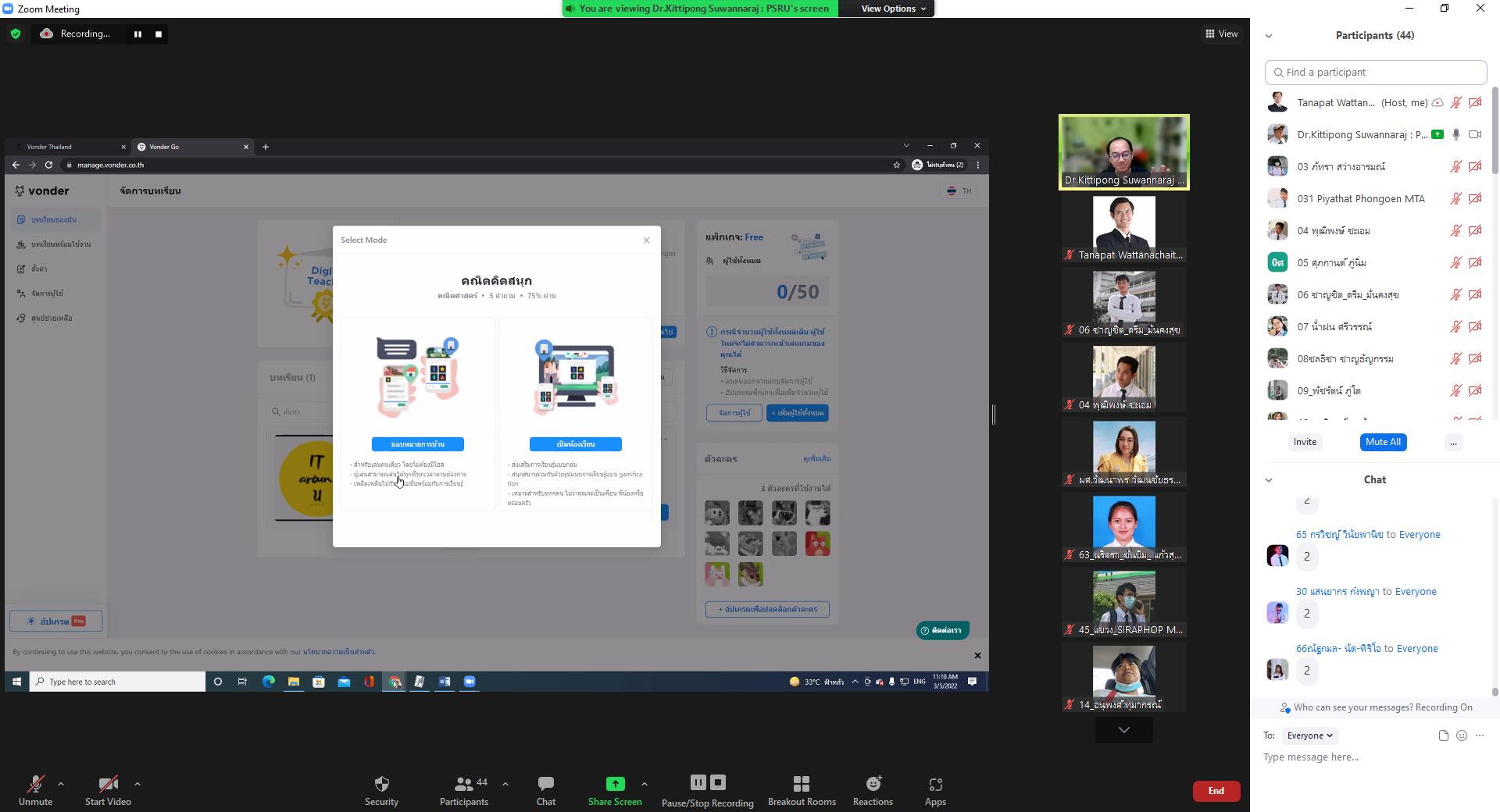Bookmark the page with star icon
The image size is (1500, 812).
896,165
